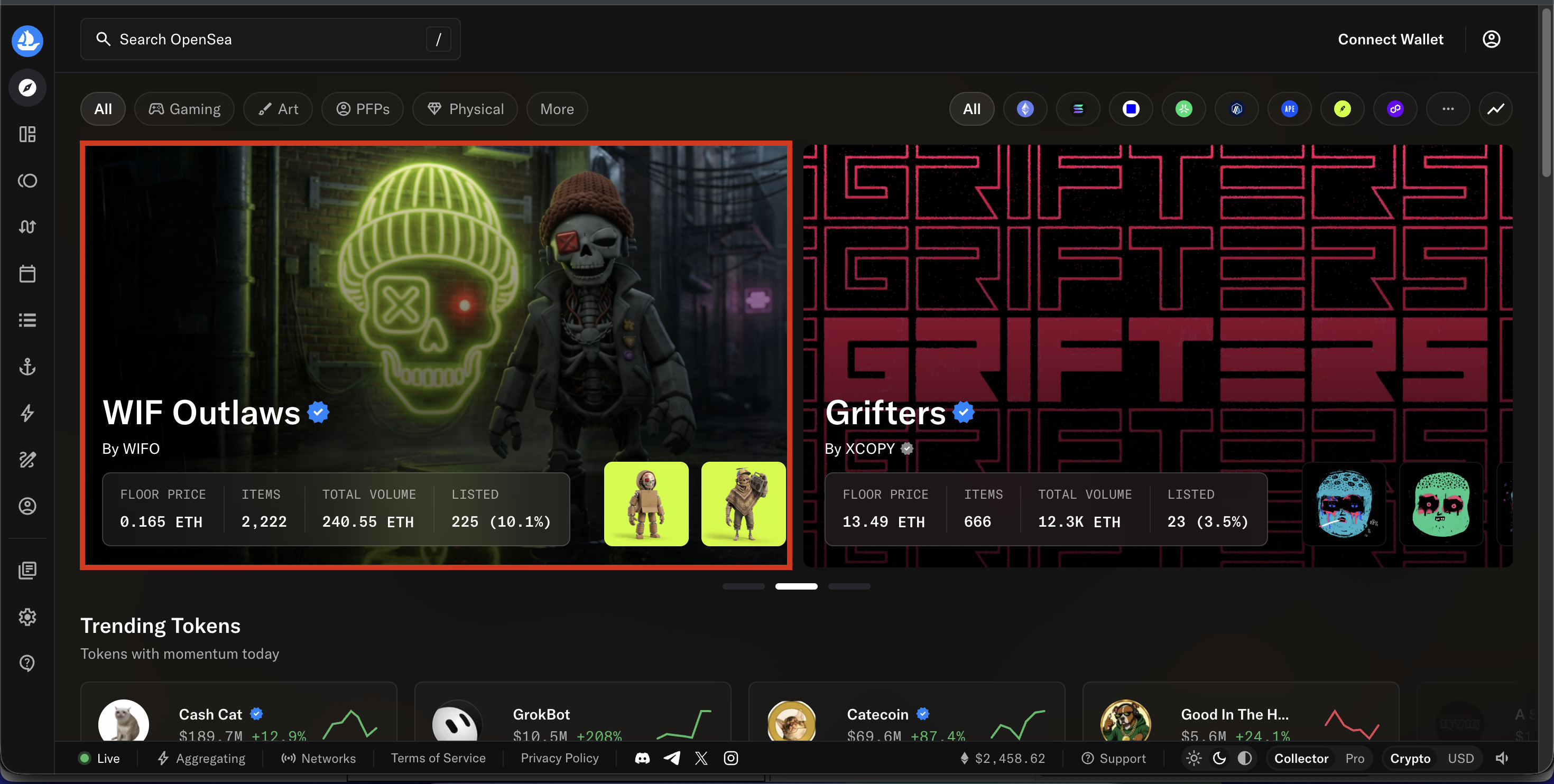The height and width of the screenshot is (784, 1554).
Task: Select the All chains filter
Action: coord(972,108)
